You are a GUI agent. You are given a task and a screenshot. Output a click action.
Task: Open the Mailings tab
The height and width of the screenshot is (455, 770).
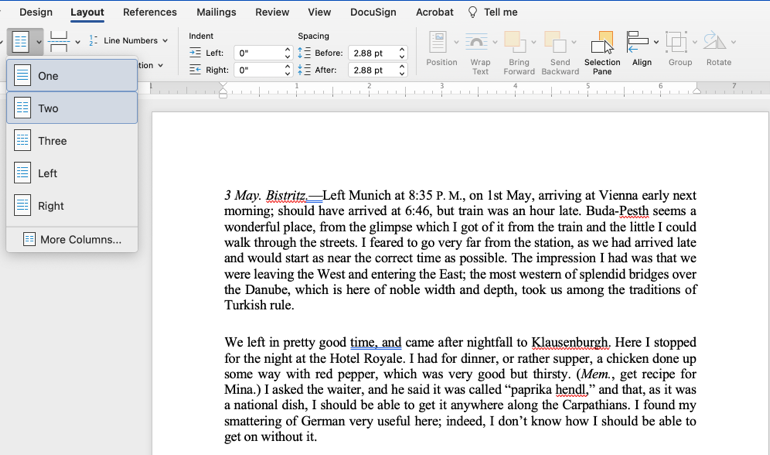pyautogui.click(x=216, y=12)
